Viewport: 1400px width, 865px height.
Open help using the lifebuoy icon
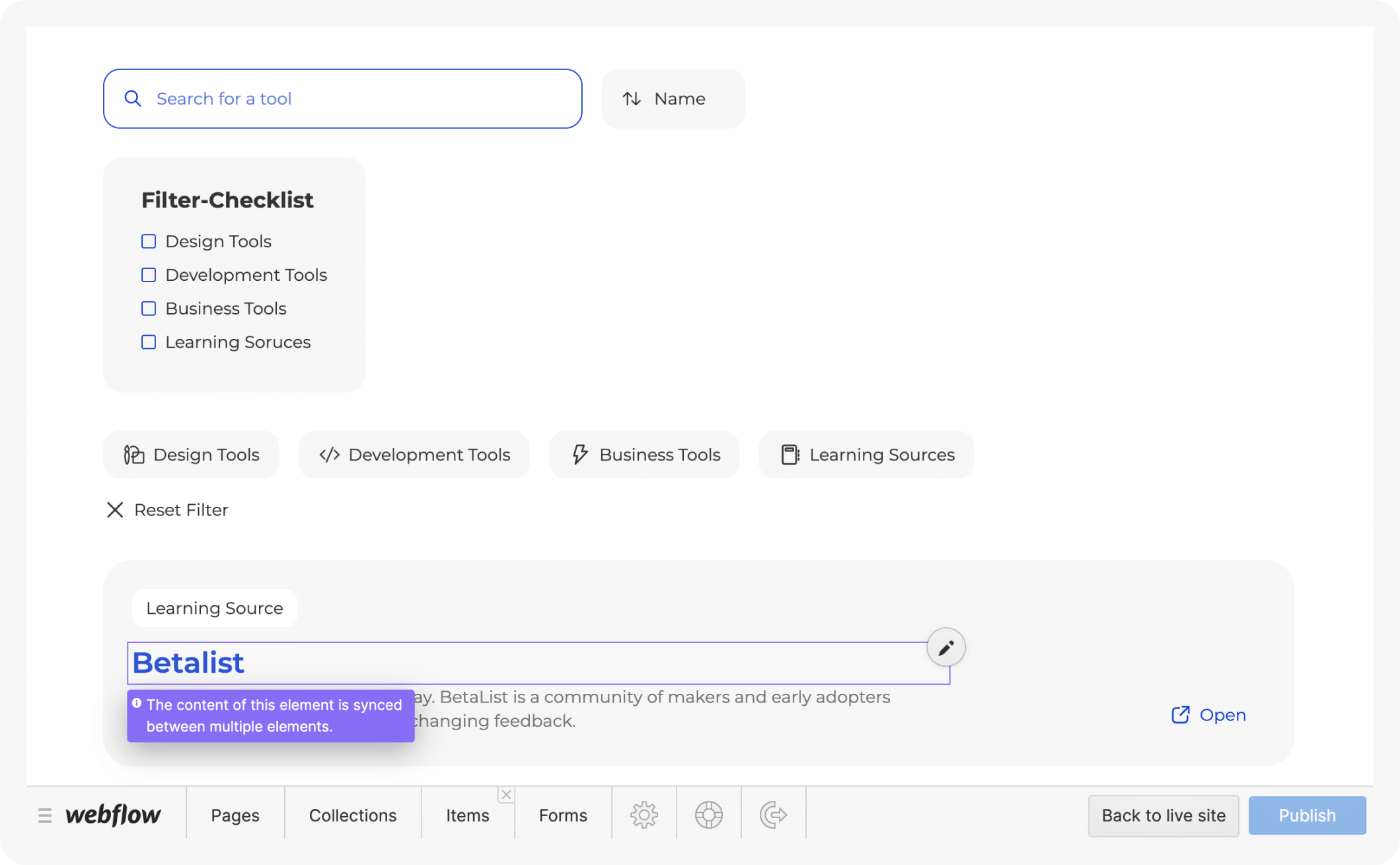click(x=708, y=815)
